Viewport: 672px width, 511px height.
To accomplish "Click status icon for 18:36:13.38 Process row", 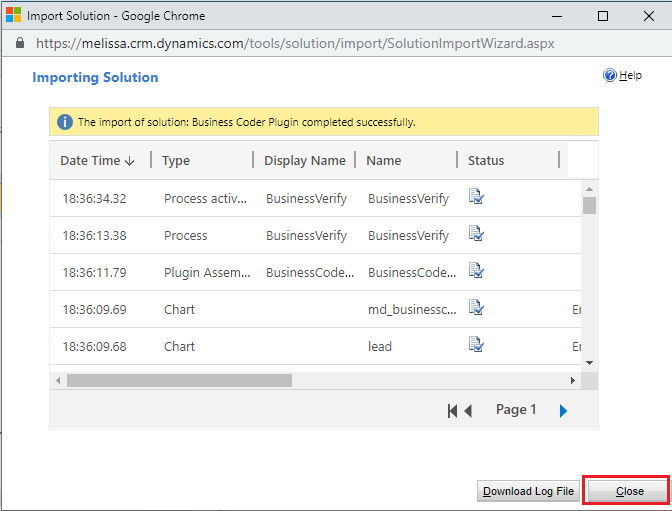I will pos(476,234).
